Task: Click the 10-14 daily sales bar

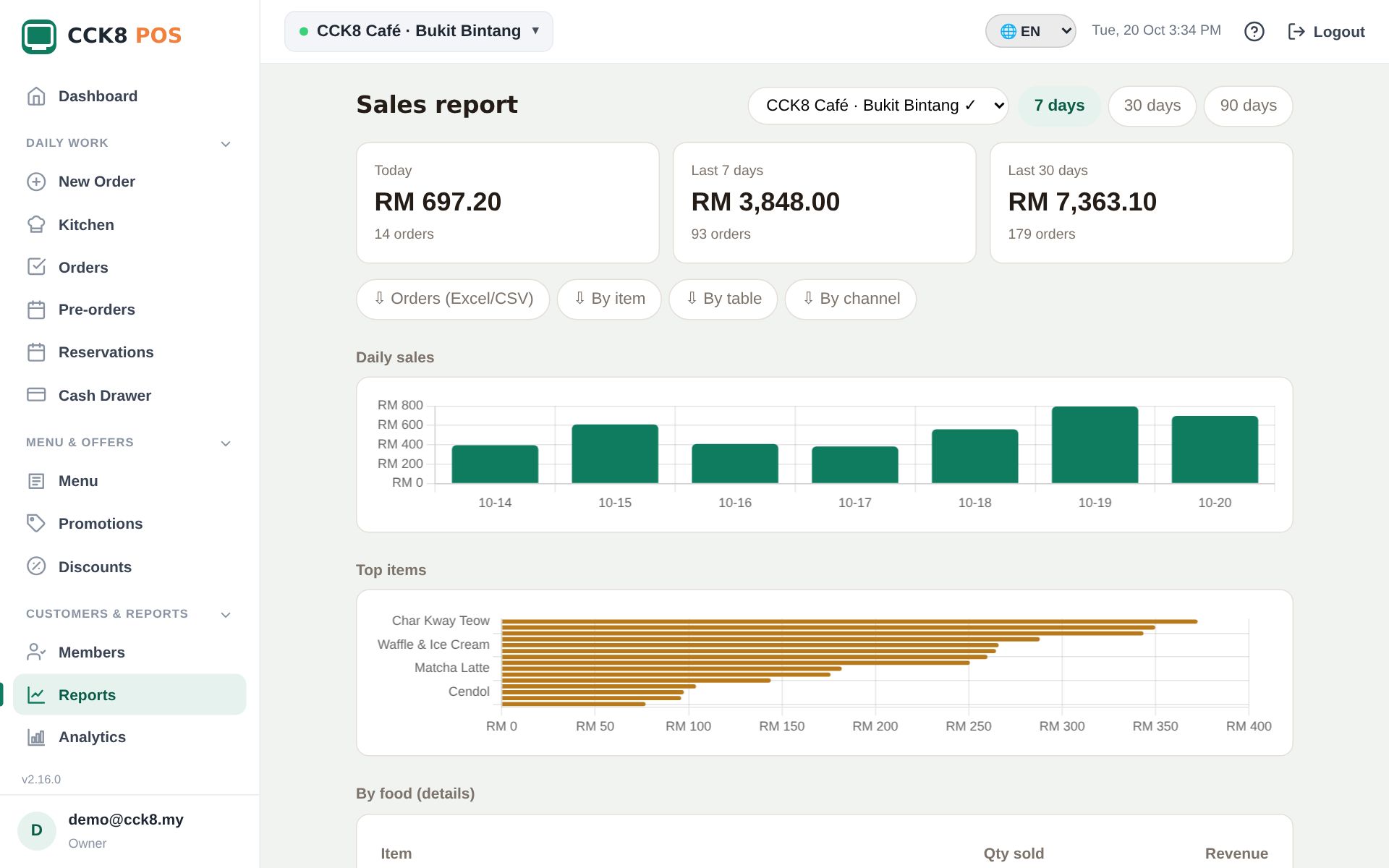Action: [x=495, y=464]
